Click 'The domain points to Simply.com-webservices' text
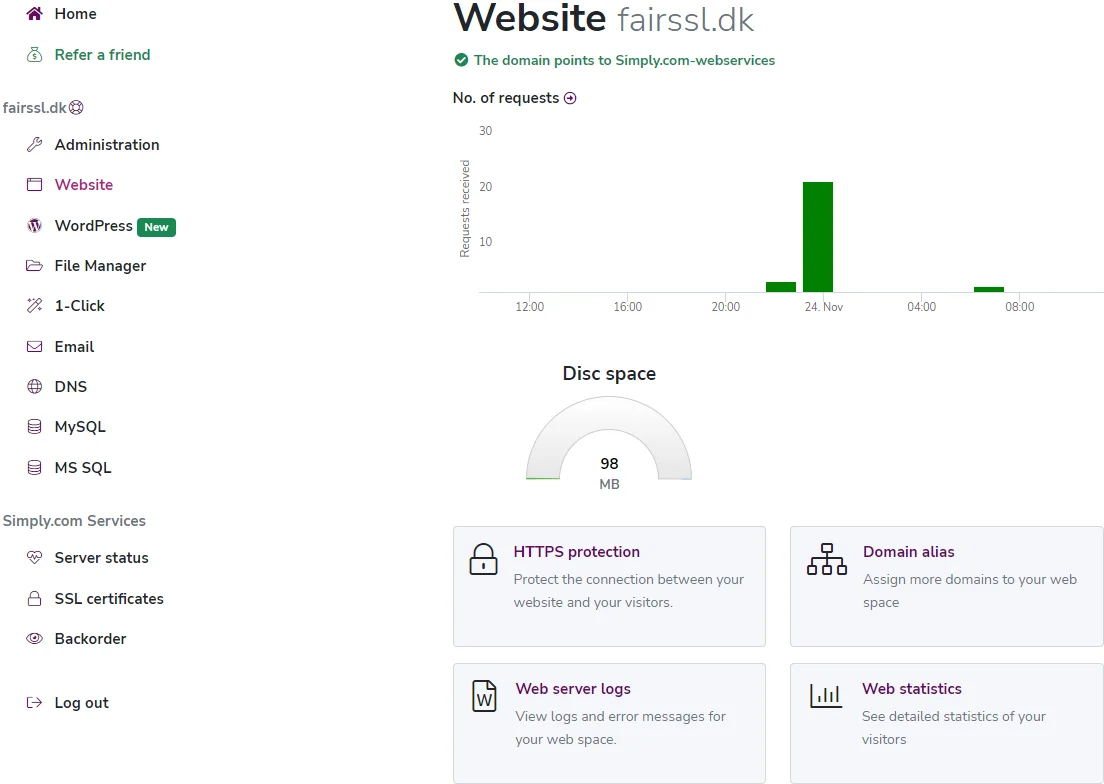The image size is (1104, 784). [624, 61]
